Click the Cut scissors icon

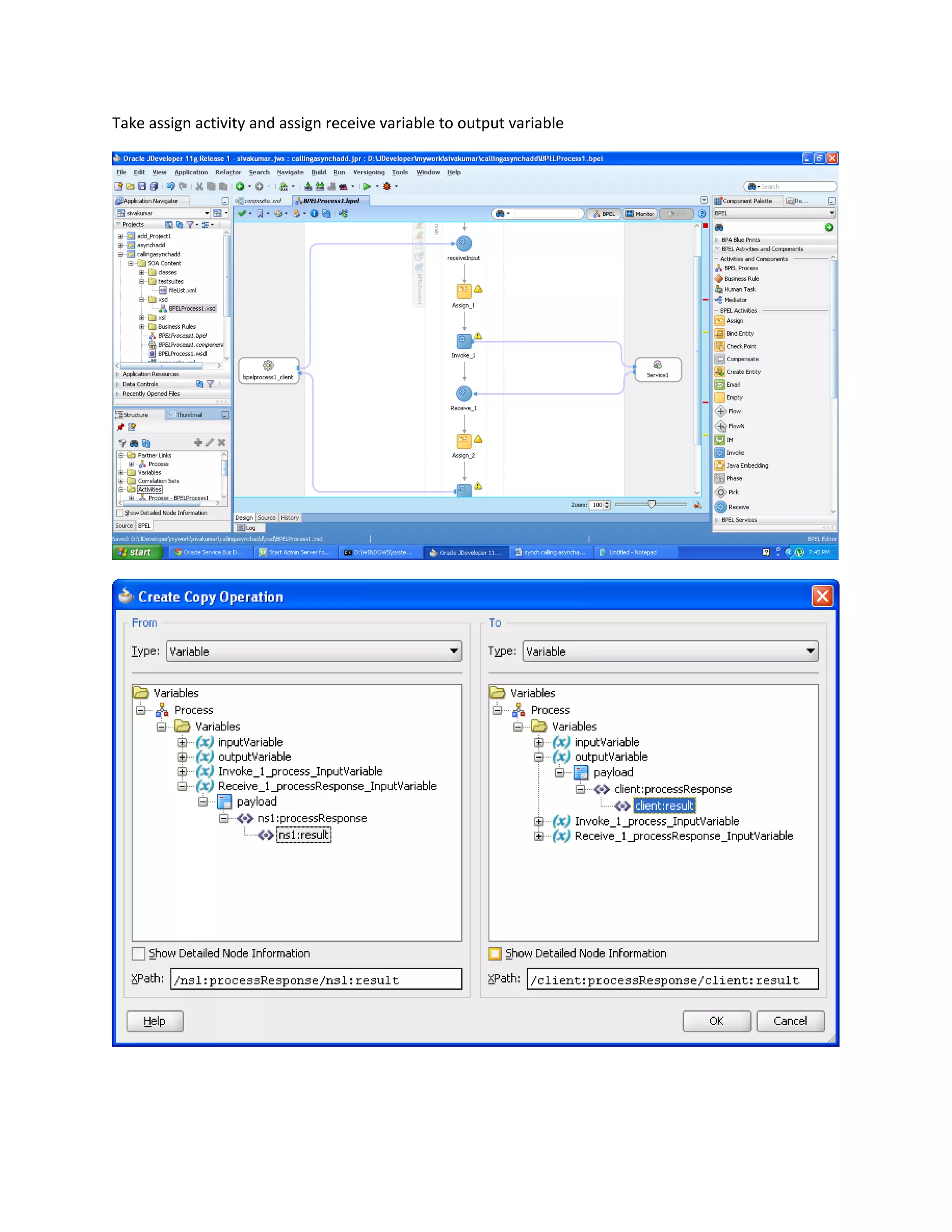(x=199, y=186)
